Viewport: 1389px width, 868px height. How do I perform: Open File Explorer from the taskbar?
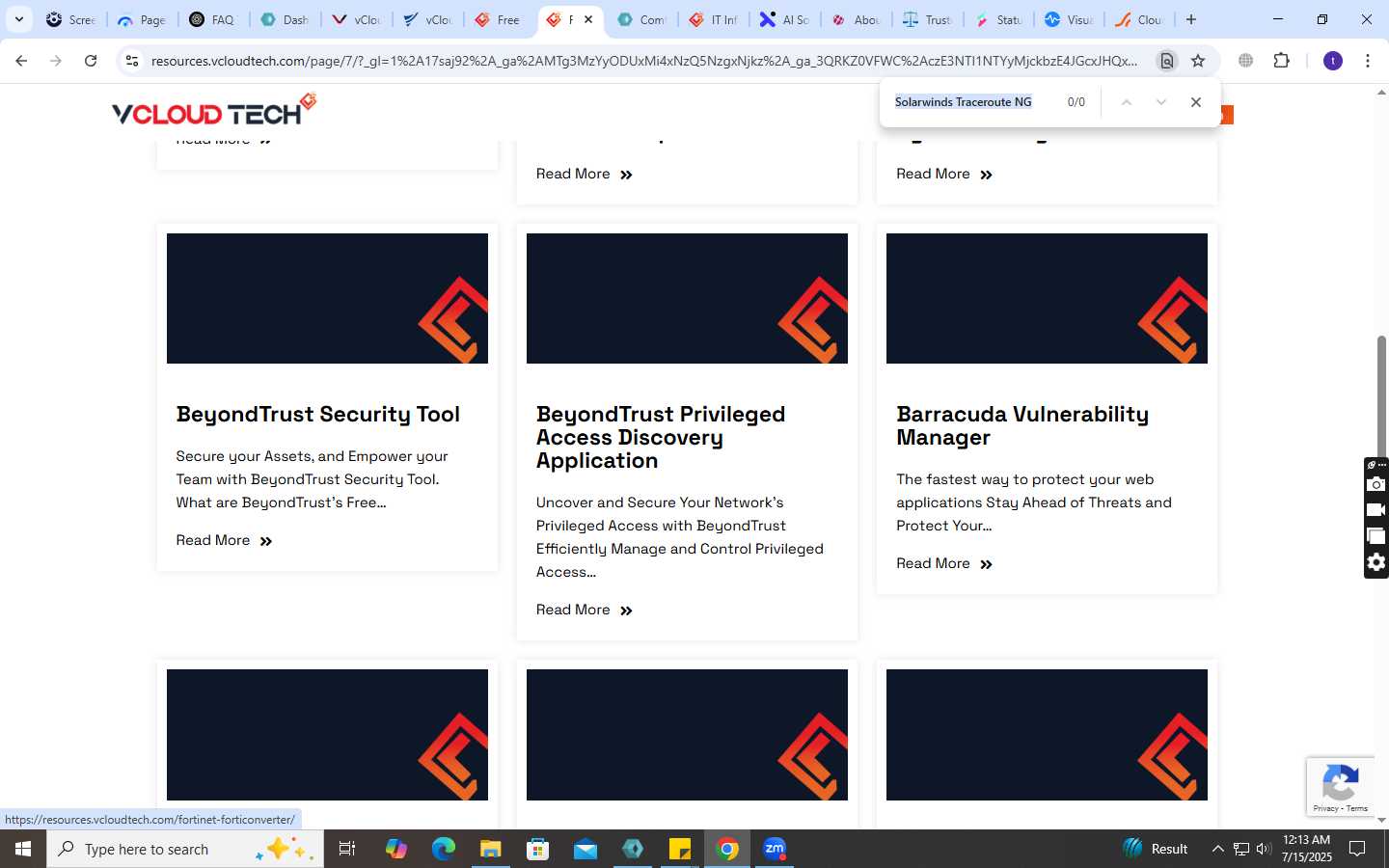point(491,849)
